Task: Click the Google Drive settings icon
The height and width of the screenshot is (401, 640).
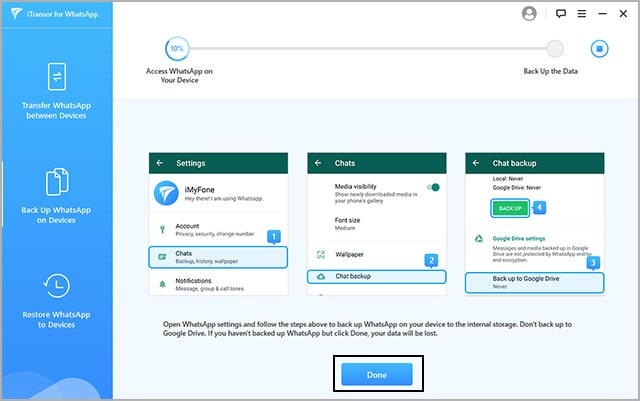Action: [479, 238]
